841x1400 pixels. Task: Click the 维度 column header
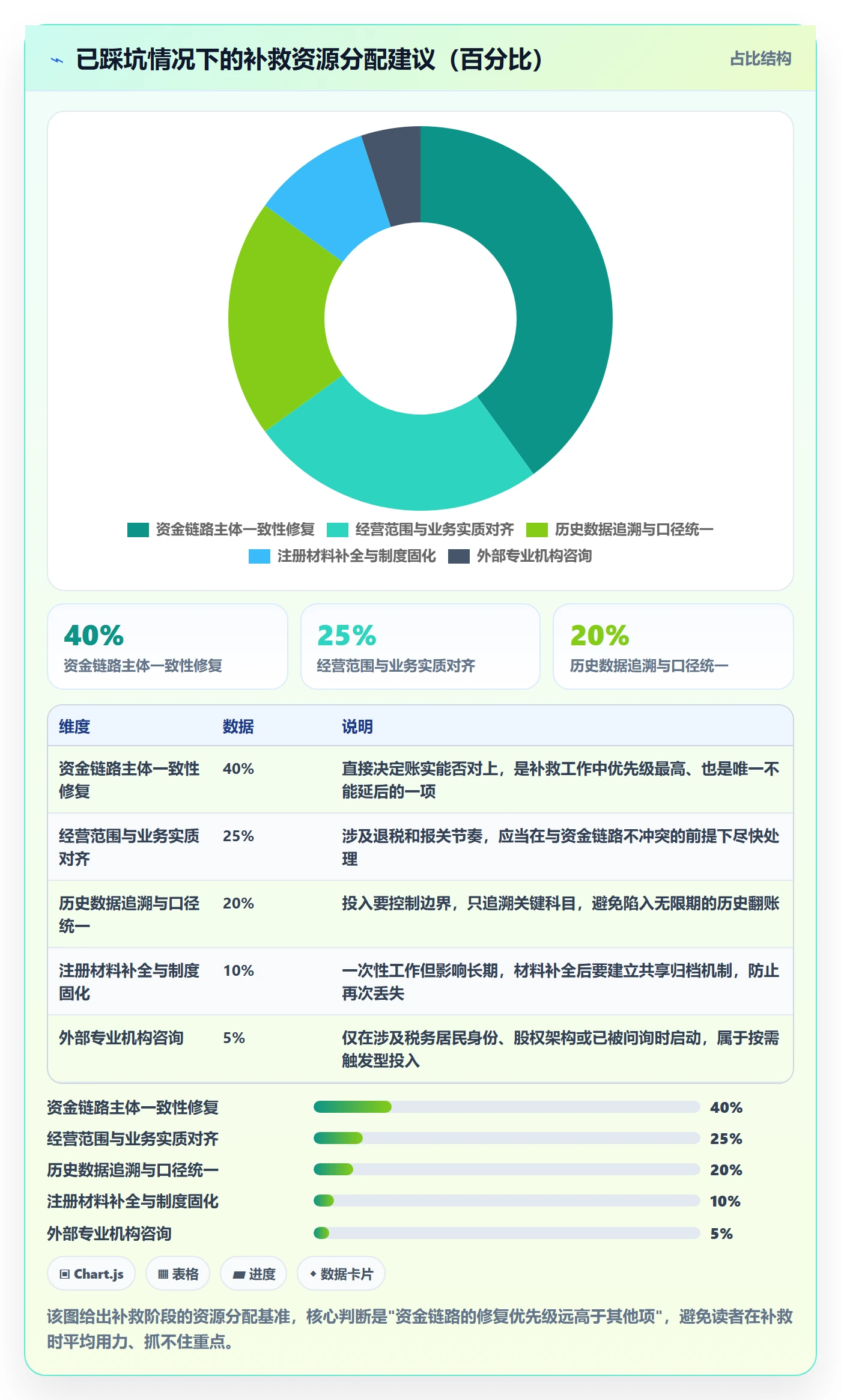[74, 726]
